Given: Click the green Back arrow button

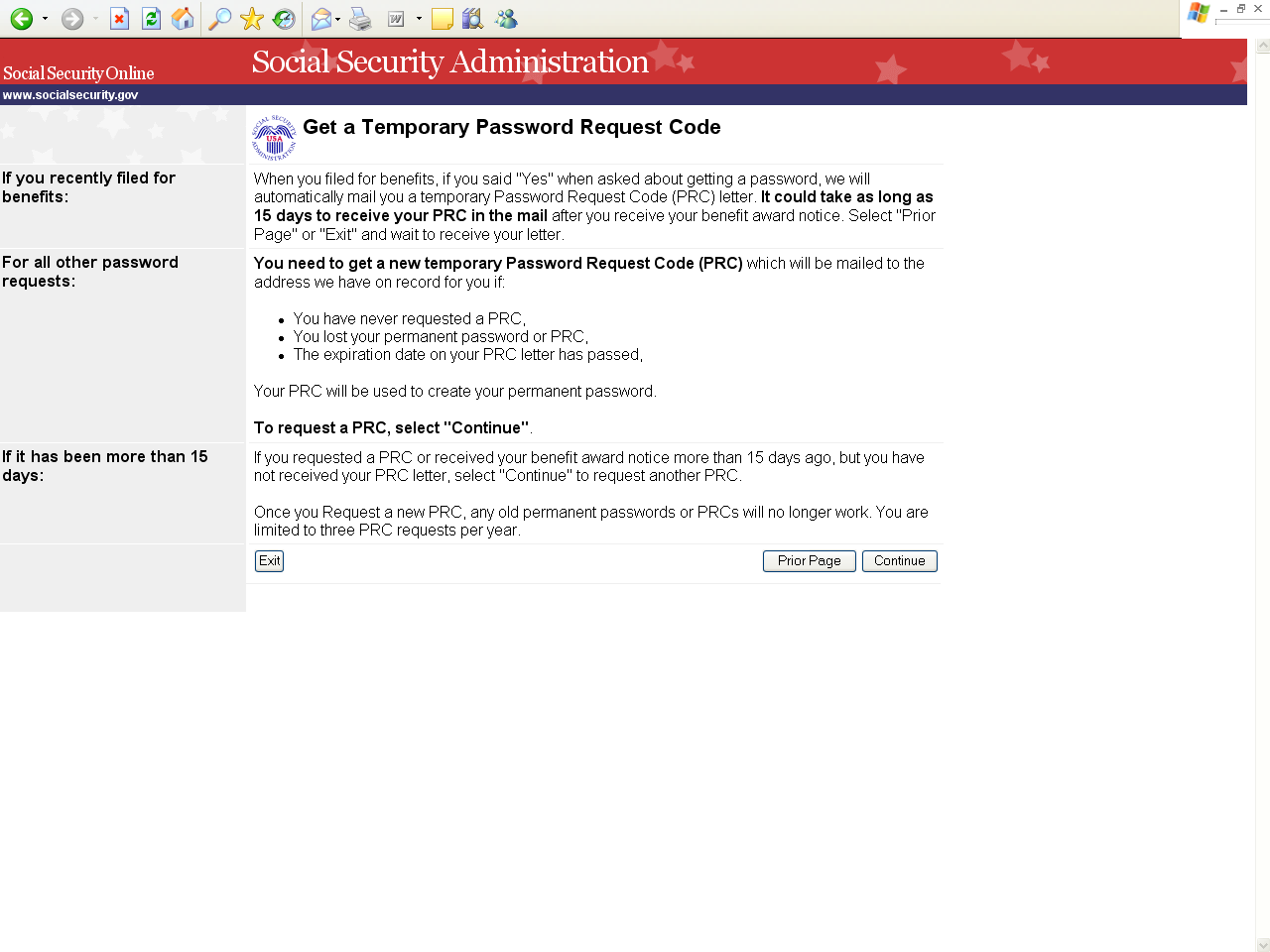Looking at the screenshot, I should 22,19.
